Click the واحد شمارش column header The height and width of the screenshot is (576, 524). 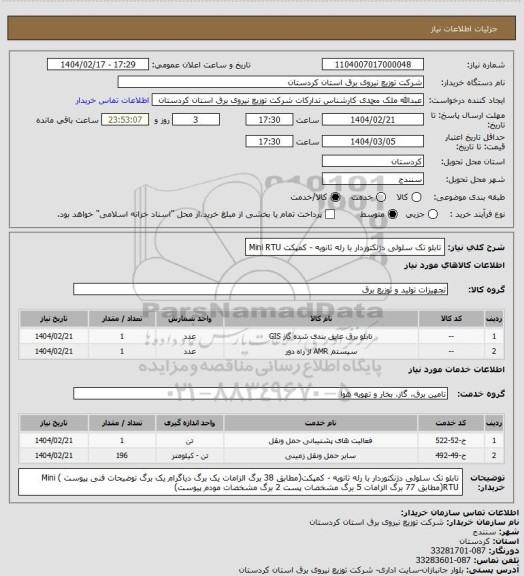pyautogui.click(x=190, y=319)
